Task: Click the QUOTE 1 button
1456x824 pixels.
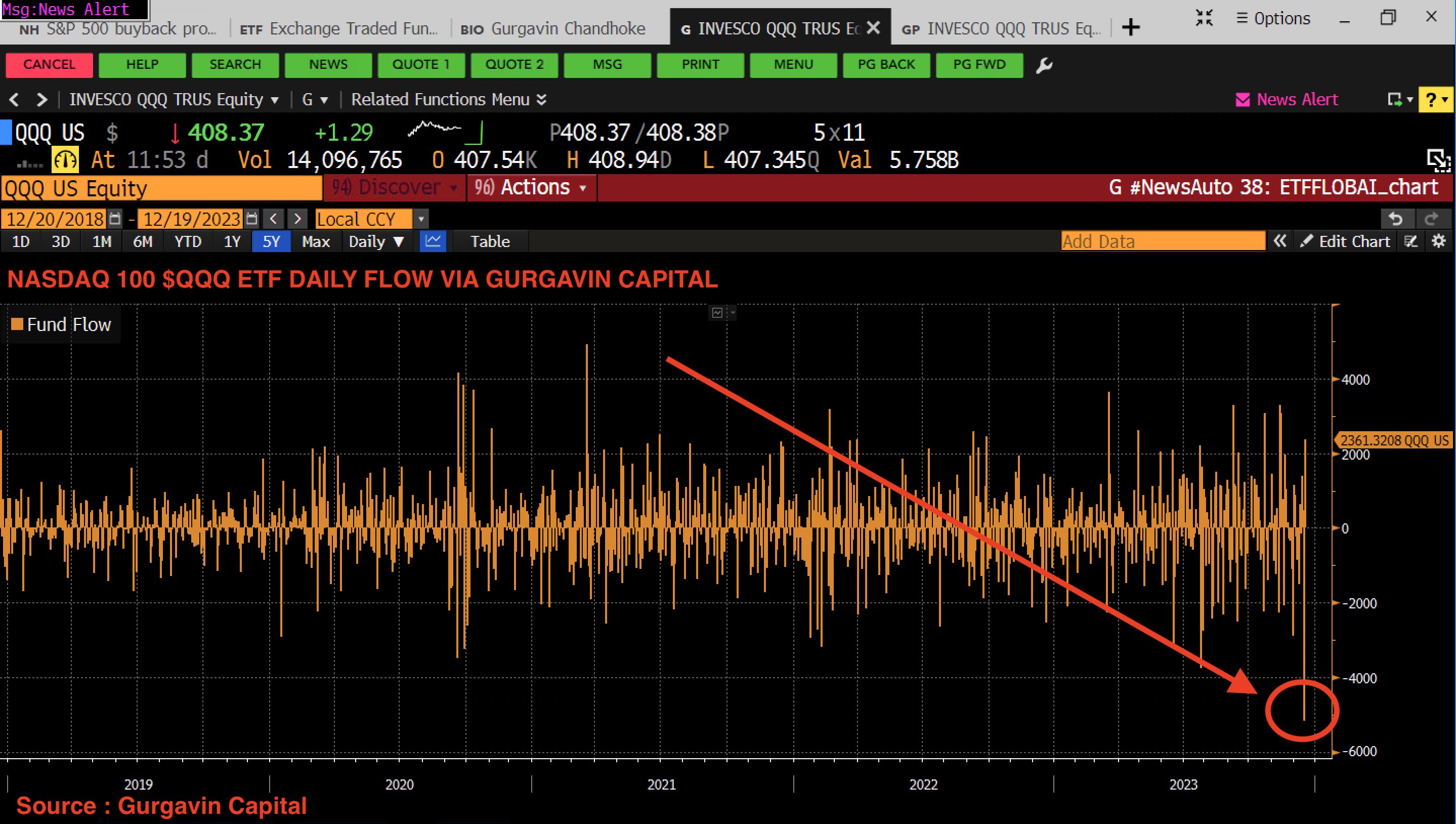Action: 421,65
